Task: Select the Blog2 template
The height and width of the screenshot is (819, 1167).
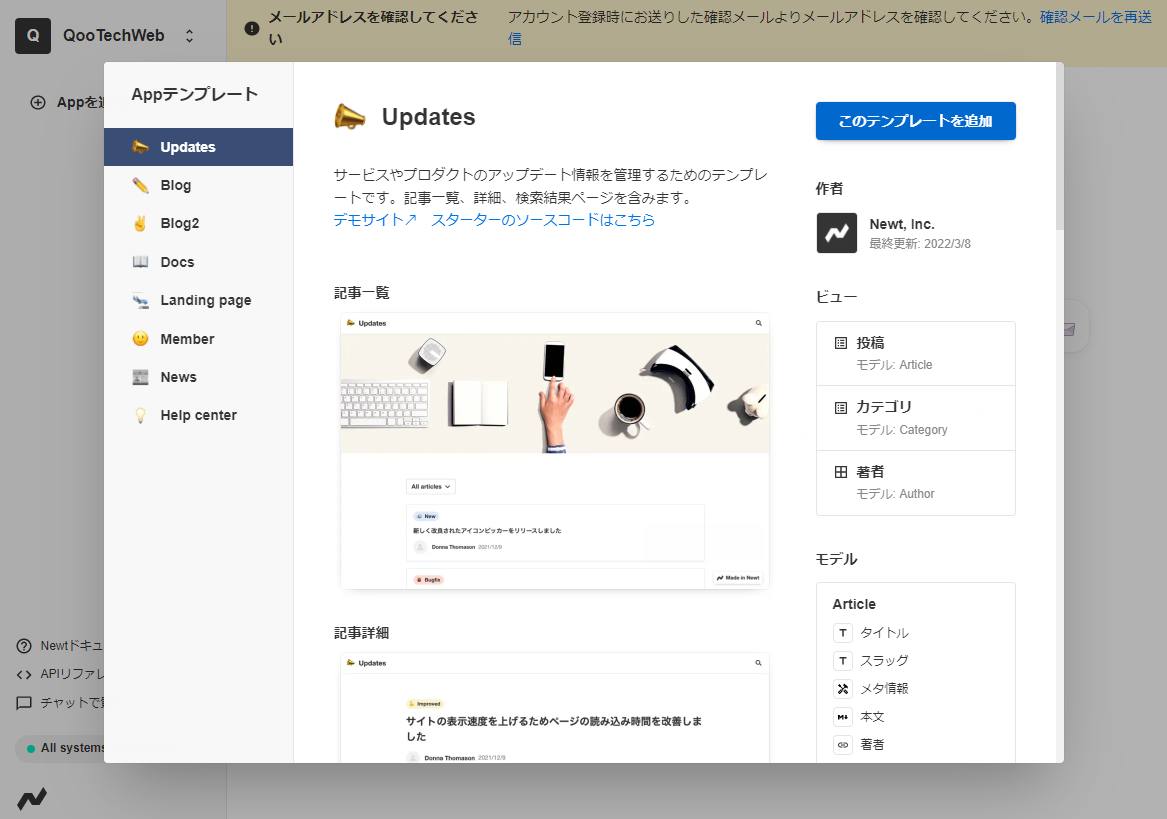Action: (198, 223)
